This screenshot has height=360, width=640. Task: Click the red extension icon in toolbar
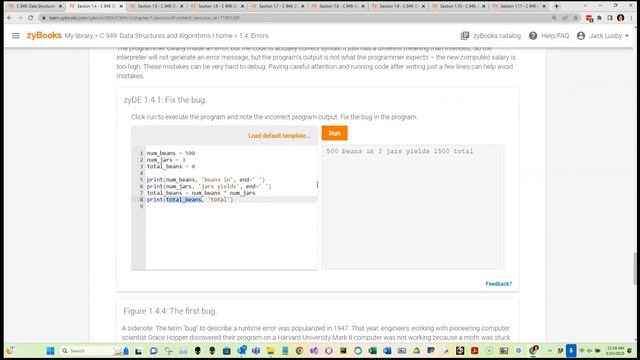(589, 18)
